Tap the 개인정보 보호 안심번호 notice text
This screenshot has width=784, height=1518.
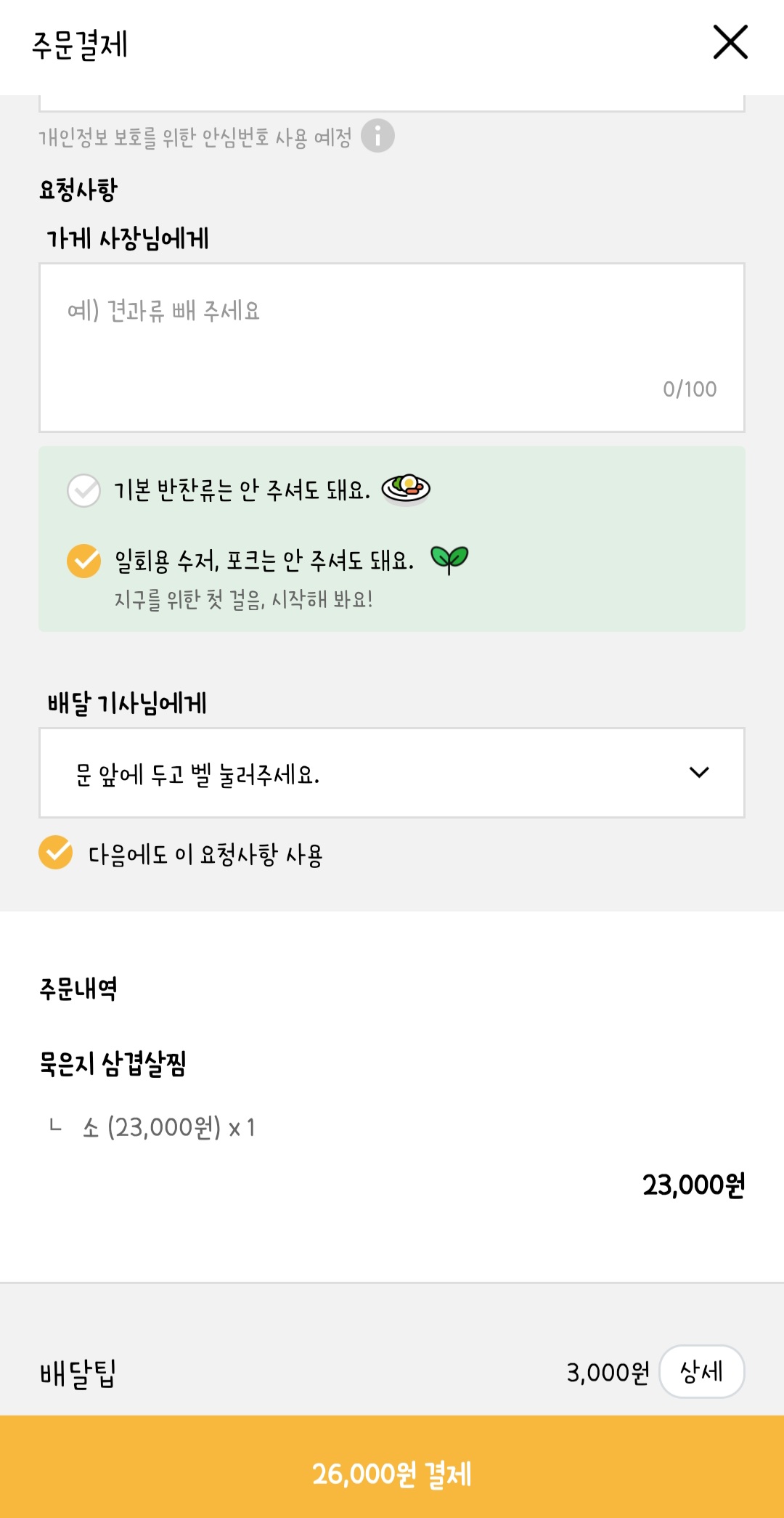point(195,137)
